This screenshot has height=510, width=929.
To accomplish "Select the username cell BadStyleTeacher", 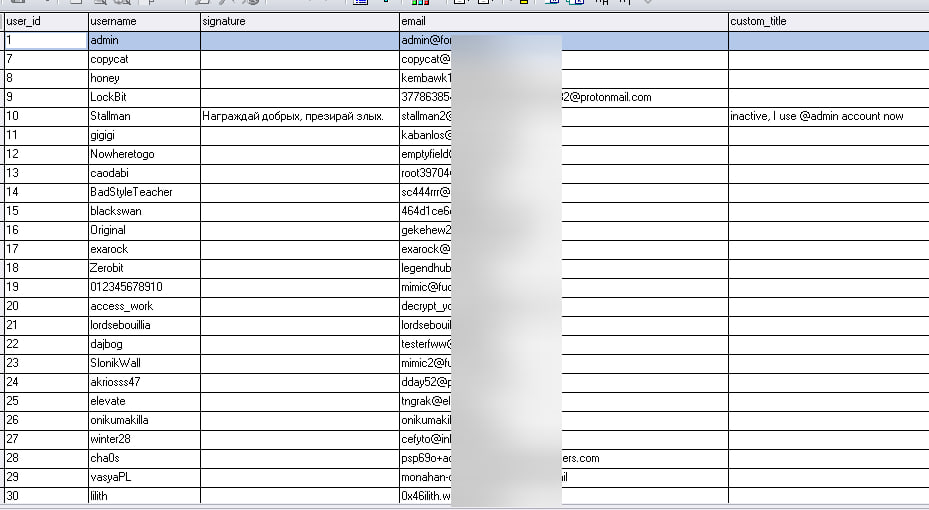I will pos(145,192).
